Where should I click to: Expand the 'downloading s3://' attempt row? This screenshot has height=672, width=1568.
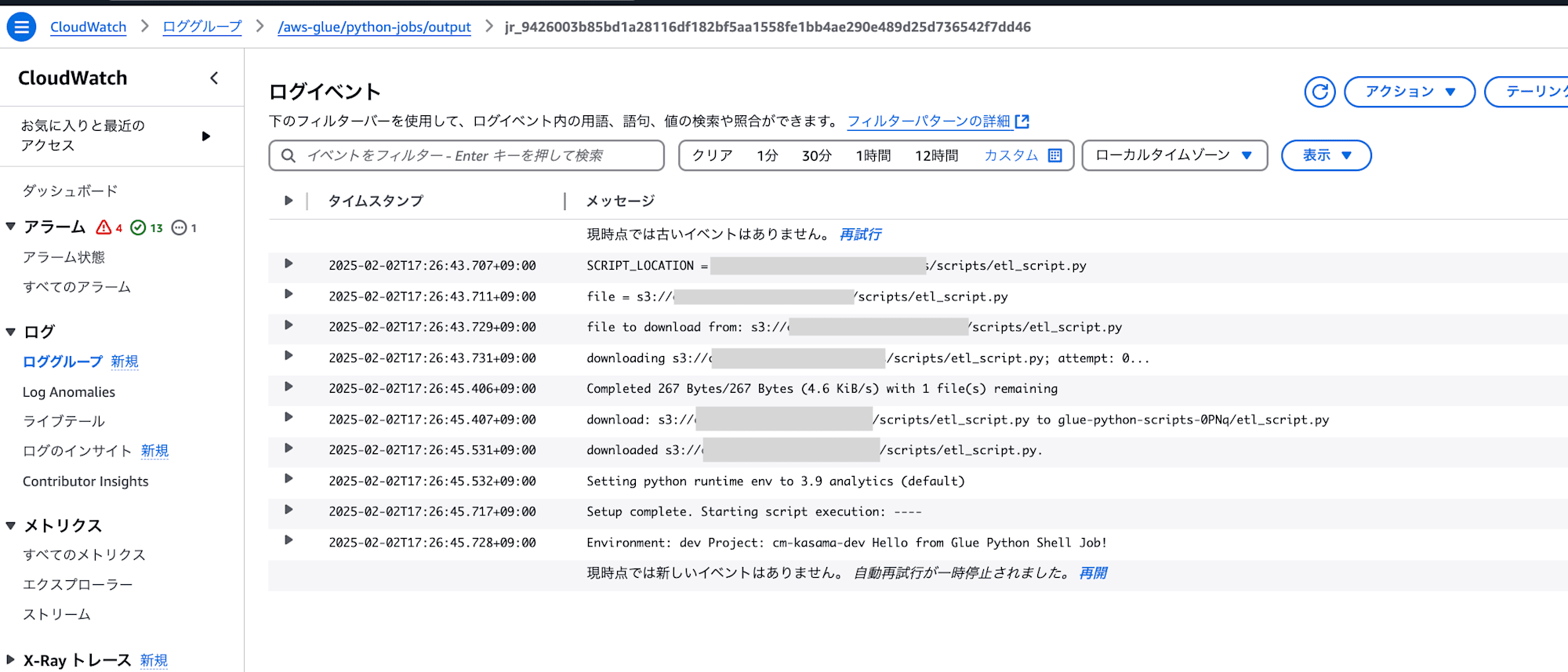point(289,355)
